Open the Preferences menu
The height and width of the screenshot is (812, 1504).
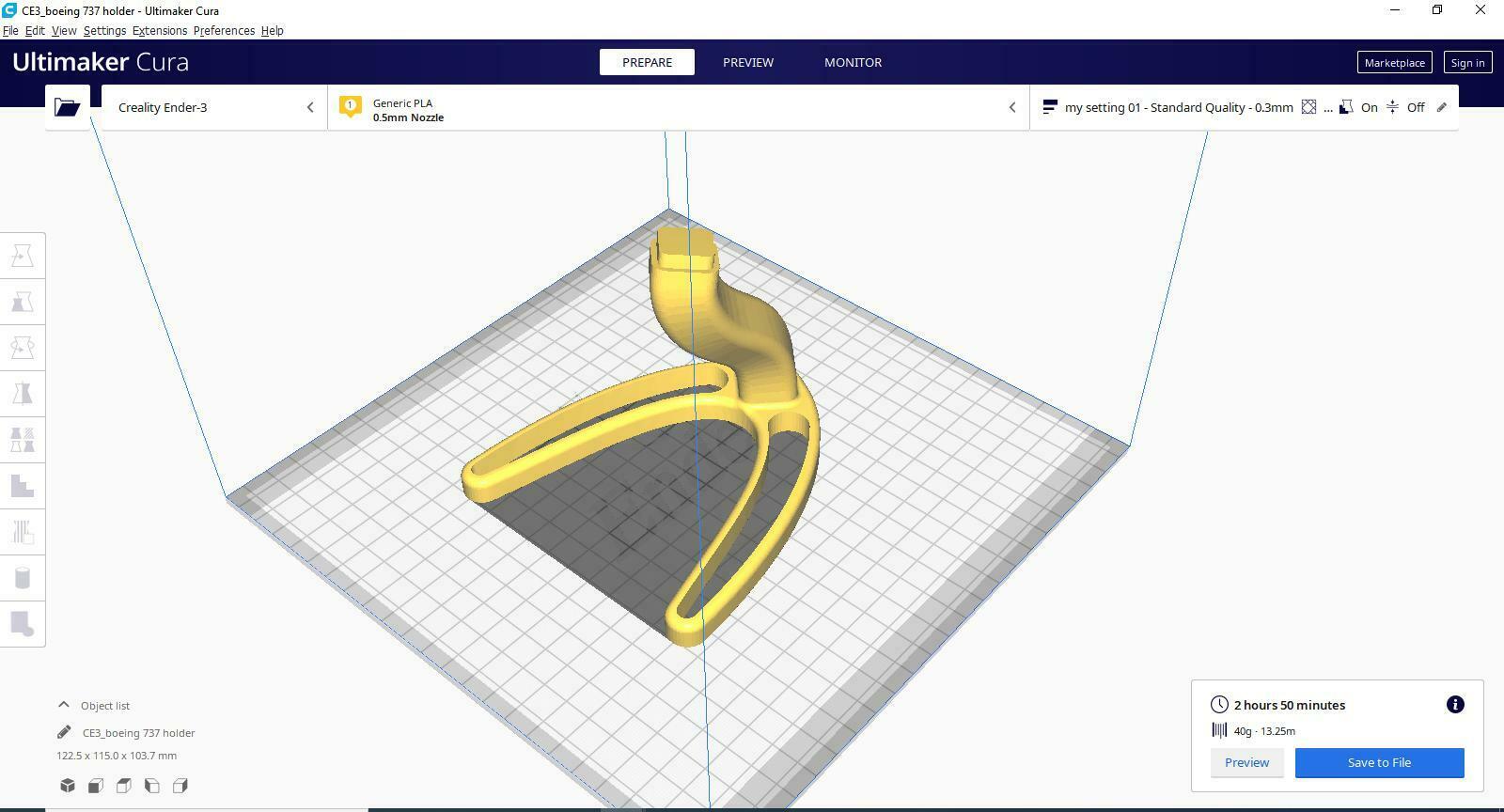pos(224,30)
